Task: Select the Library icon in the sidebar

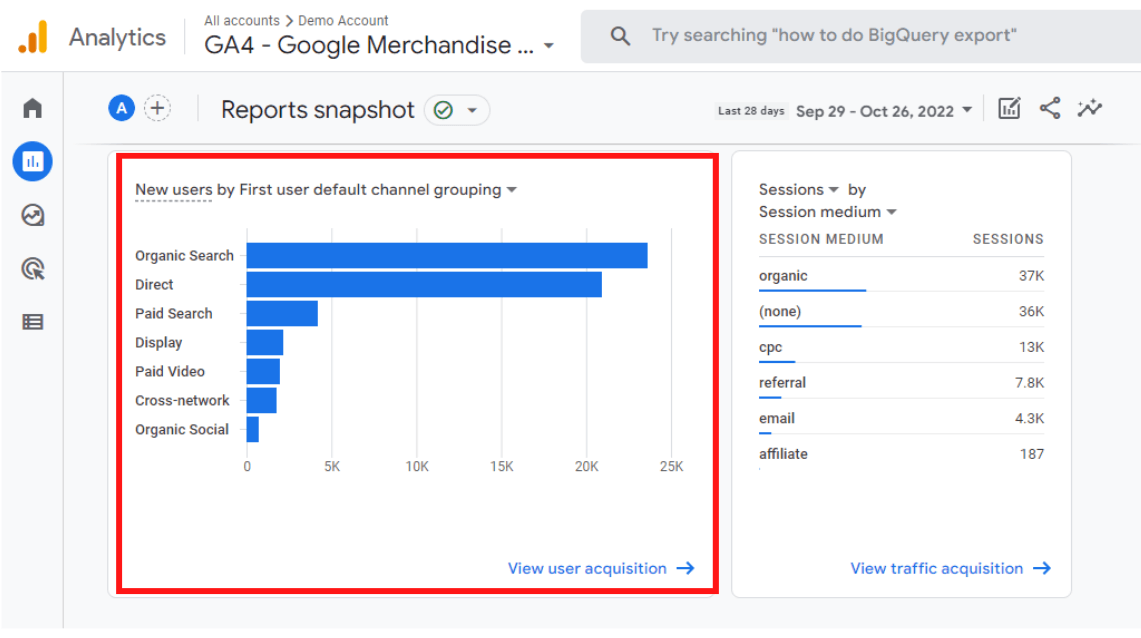Action: [31, 321]
